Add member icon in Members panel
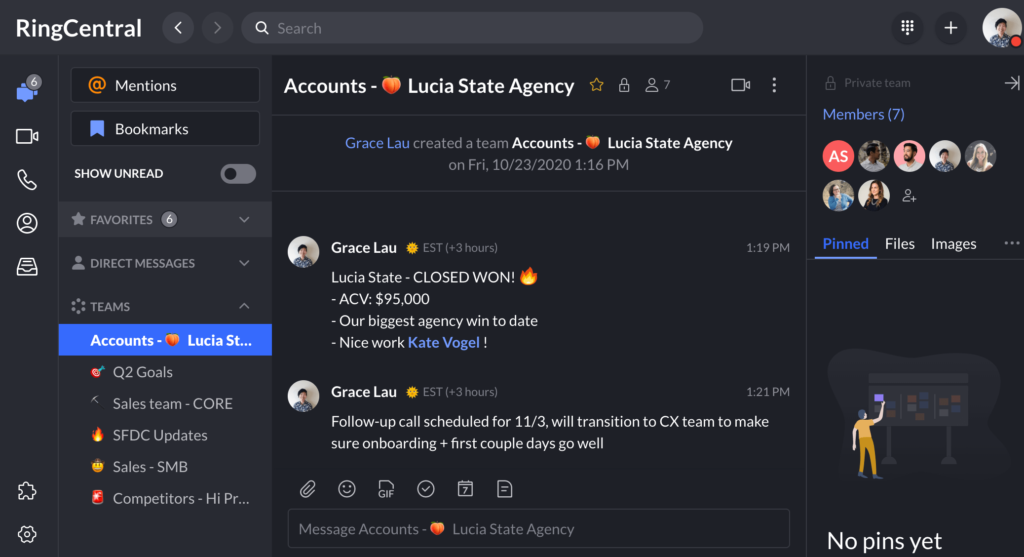The width and height of the screenshot is (1024, 557). tap(909, 196)
